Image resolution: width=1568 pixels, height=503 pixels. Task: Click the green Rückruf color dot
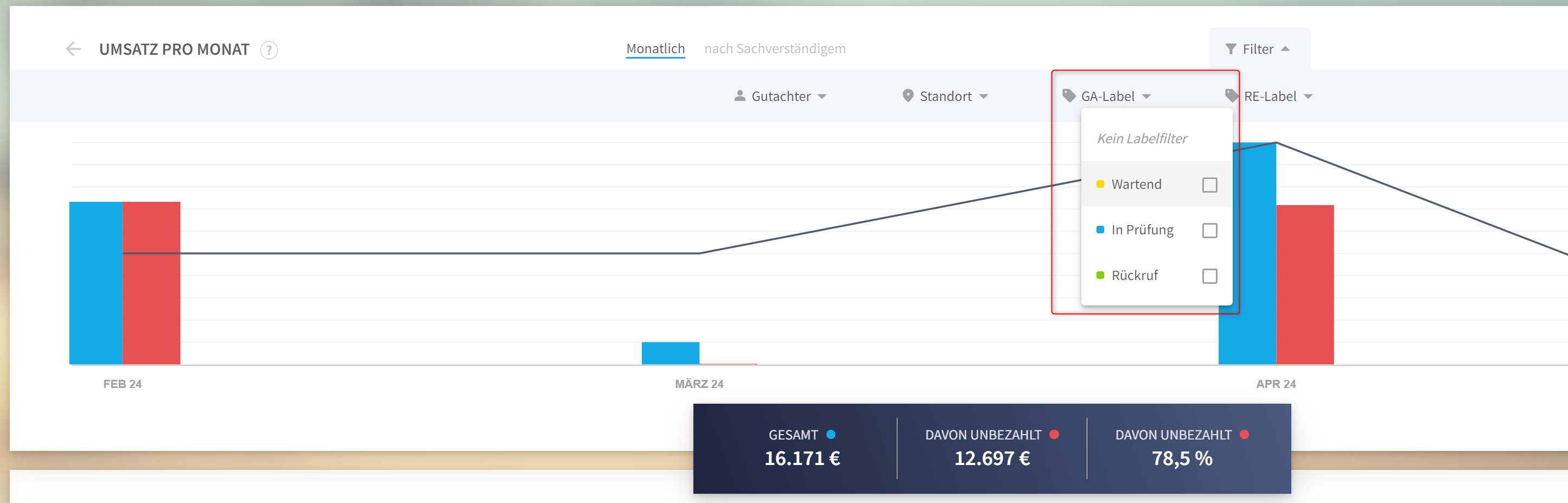pyautogui.click(x=1100, y=275)
